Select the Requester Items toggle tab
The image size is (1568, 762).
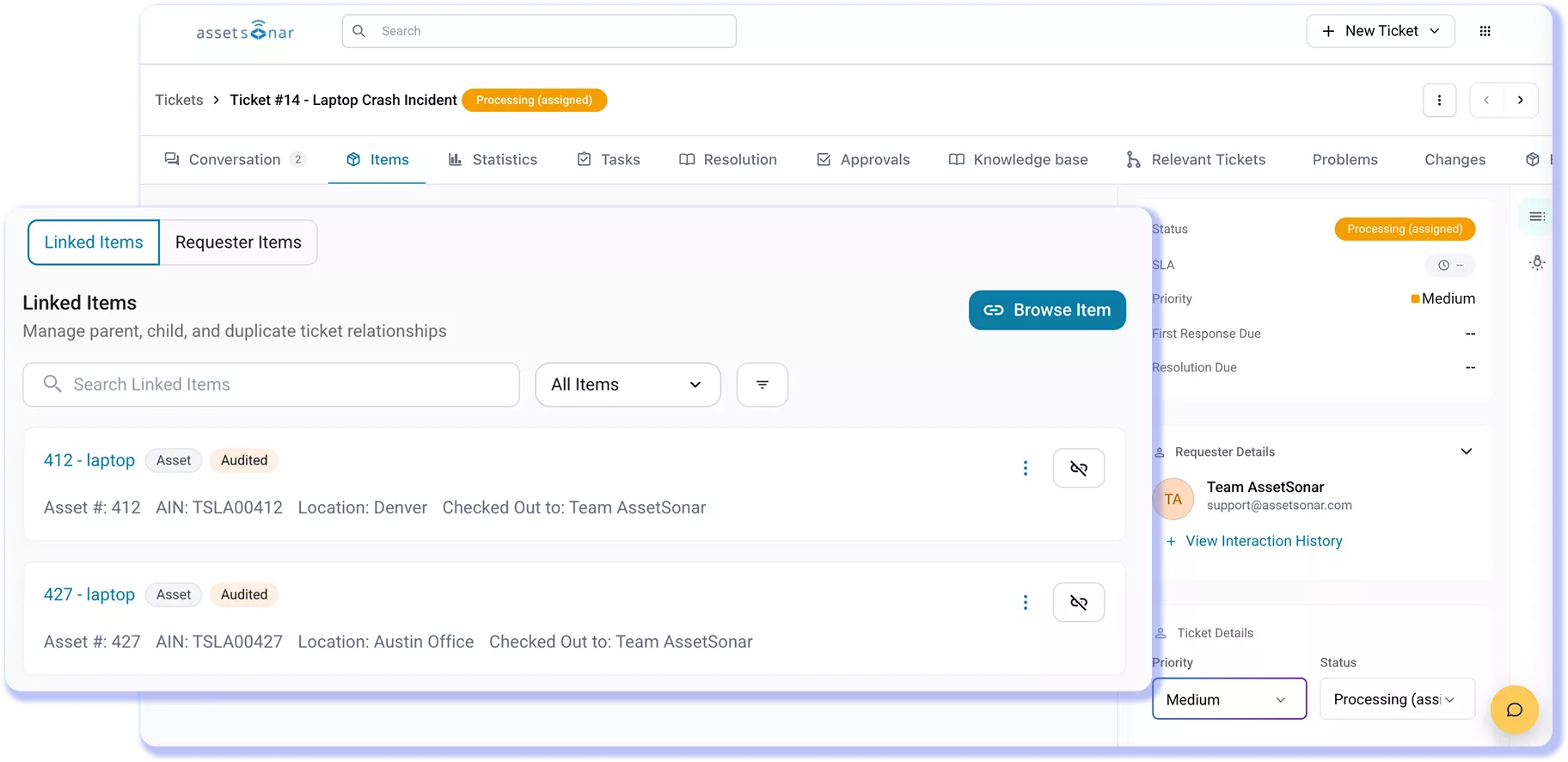[x=238, y=242]
